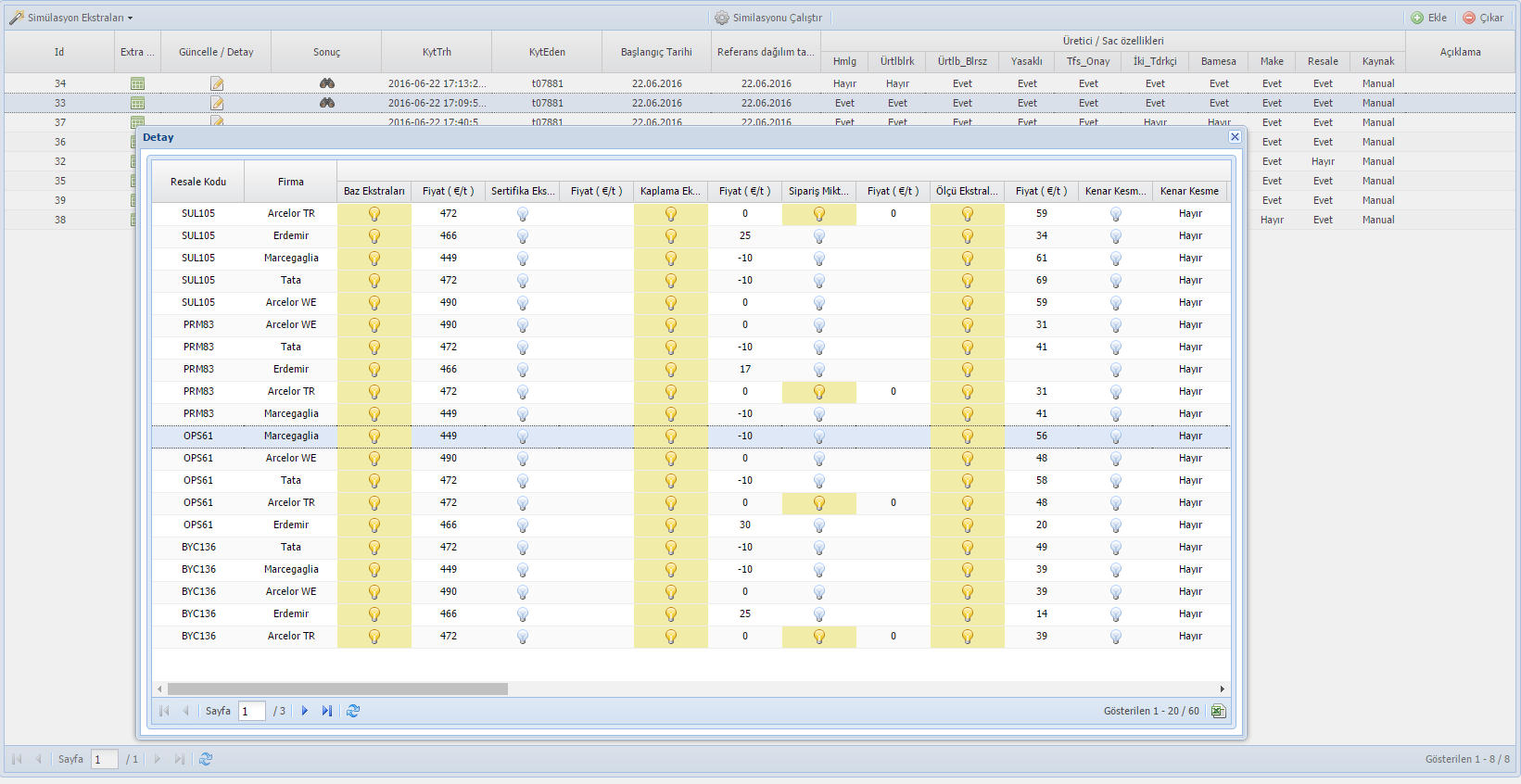The width and height of the screenshot is (1521, 784).
Task: Toggle Kaplama bulb for SUL105 Marcegaglia row
Action: (x=671, y=258)
